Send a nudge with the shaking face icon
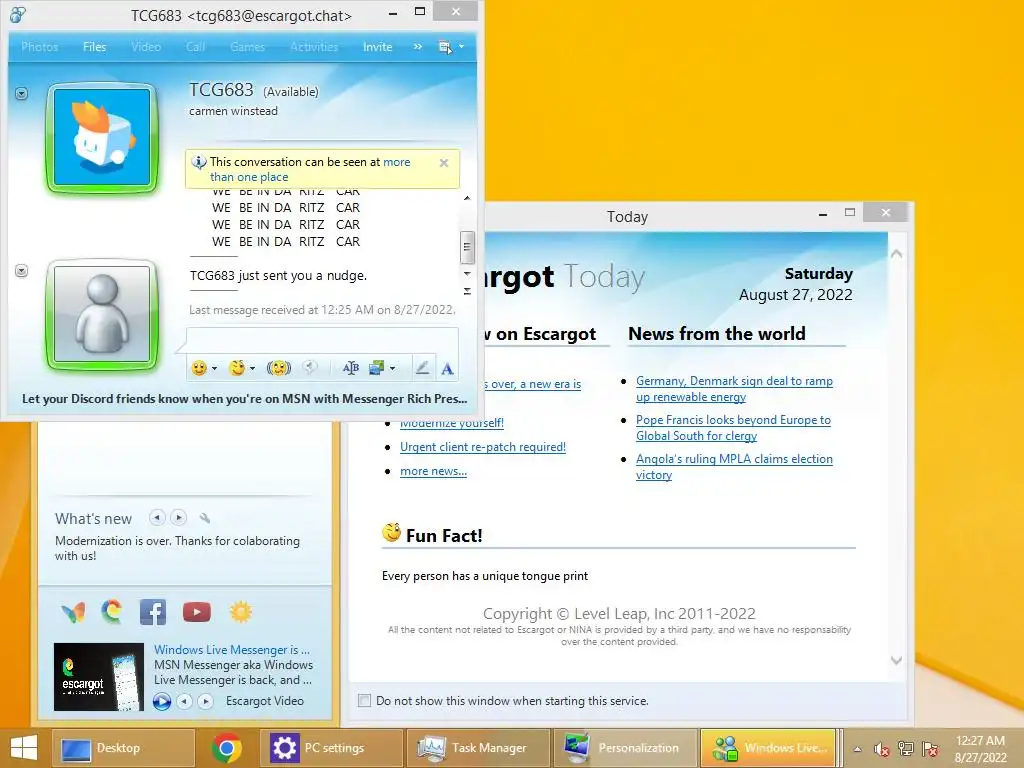Screen dimensions: 1024x768 click(x=279, y=368)
